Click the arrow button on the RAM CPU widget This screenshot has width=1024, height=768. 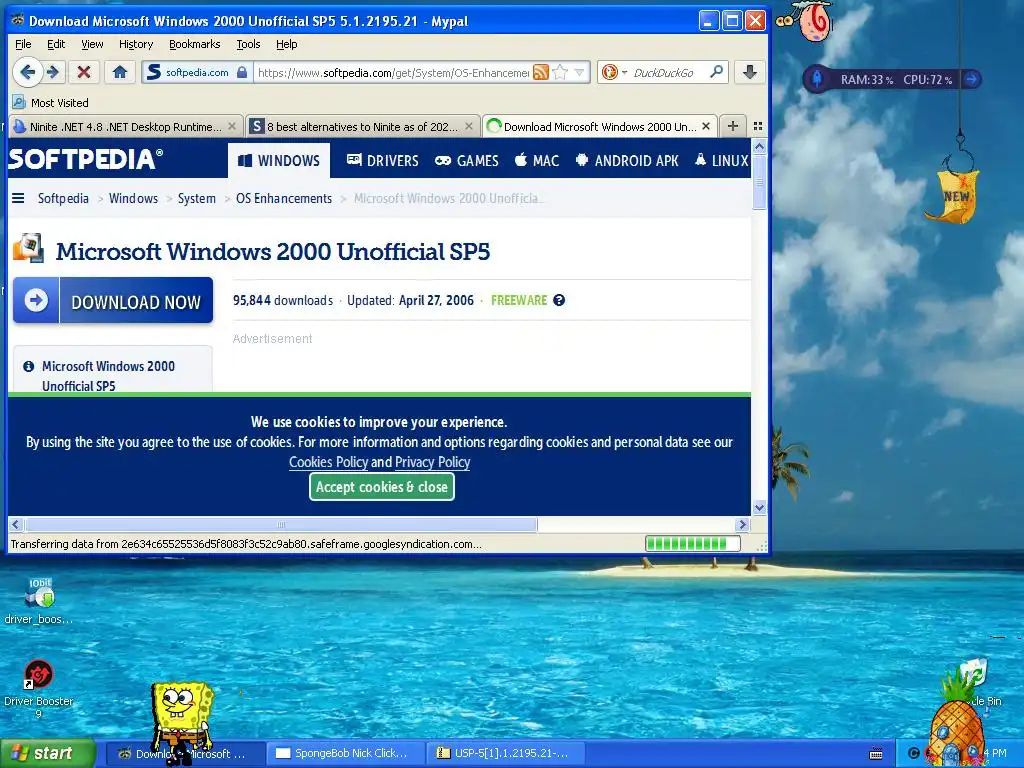coord(972,79)
